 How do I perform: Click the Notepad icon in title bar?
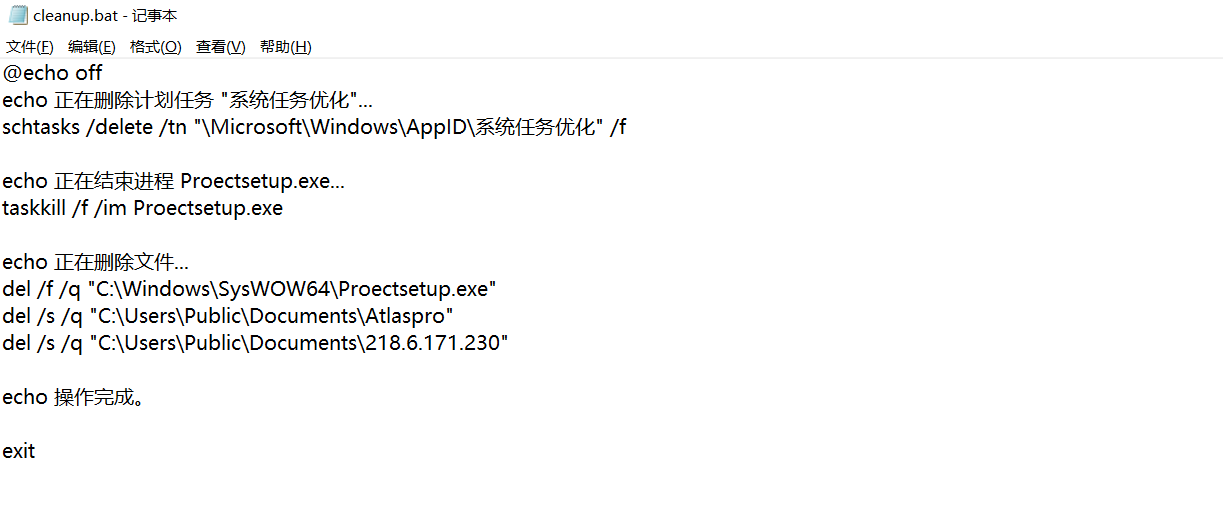pos(18,15)
